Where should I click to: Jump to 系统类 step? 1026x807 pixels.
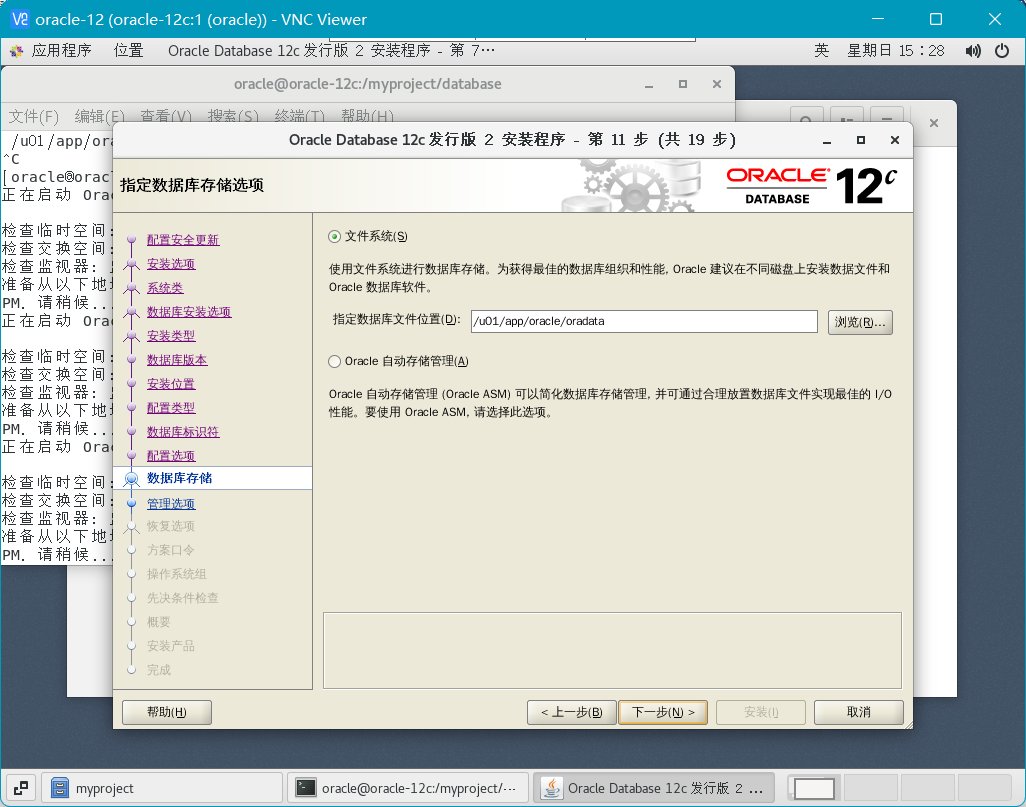(165, 288)
